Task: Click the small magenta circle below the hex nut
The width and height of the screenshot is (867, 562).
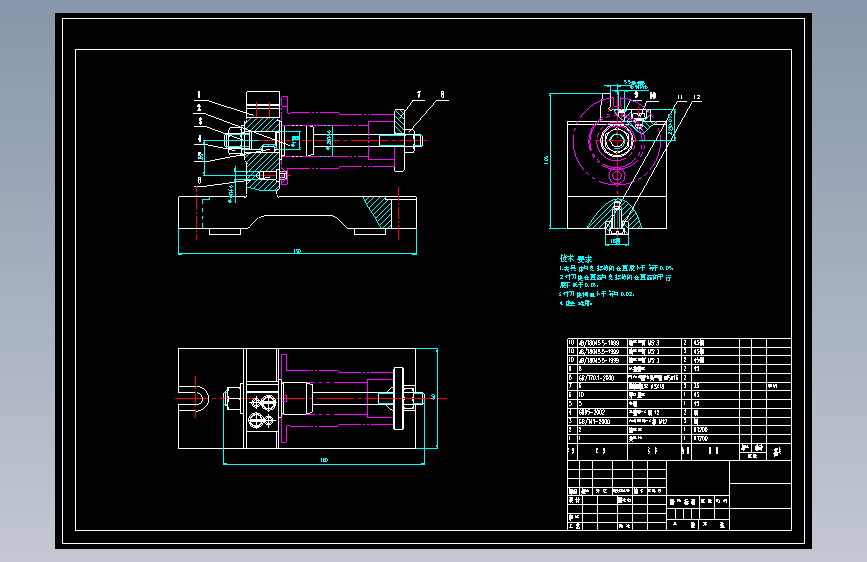Action: point(617,176)
